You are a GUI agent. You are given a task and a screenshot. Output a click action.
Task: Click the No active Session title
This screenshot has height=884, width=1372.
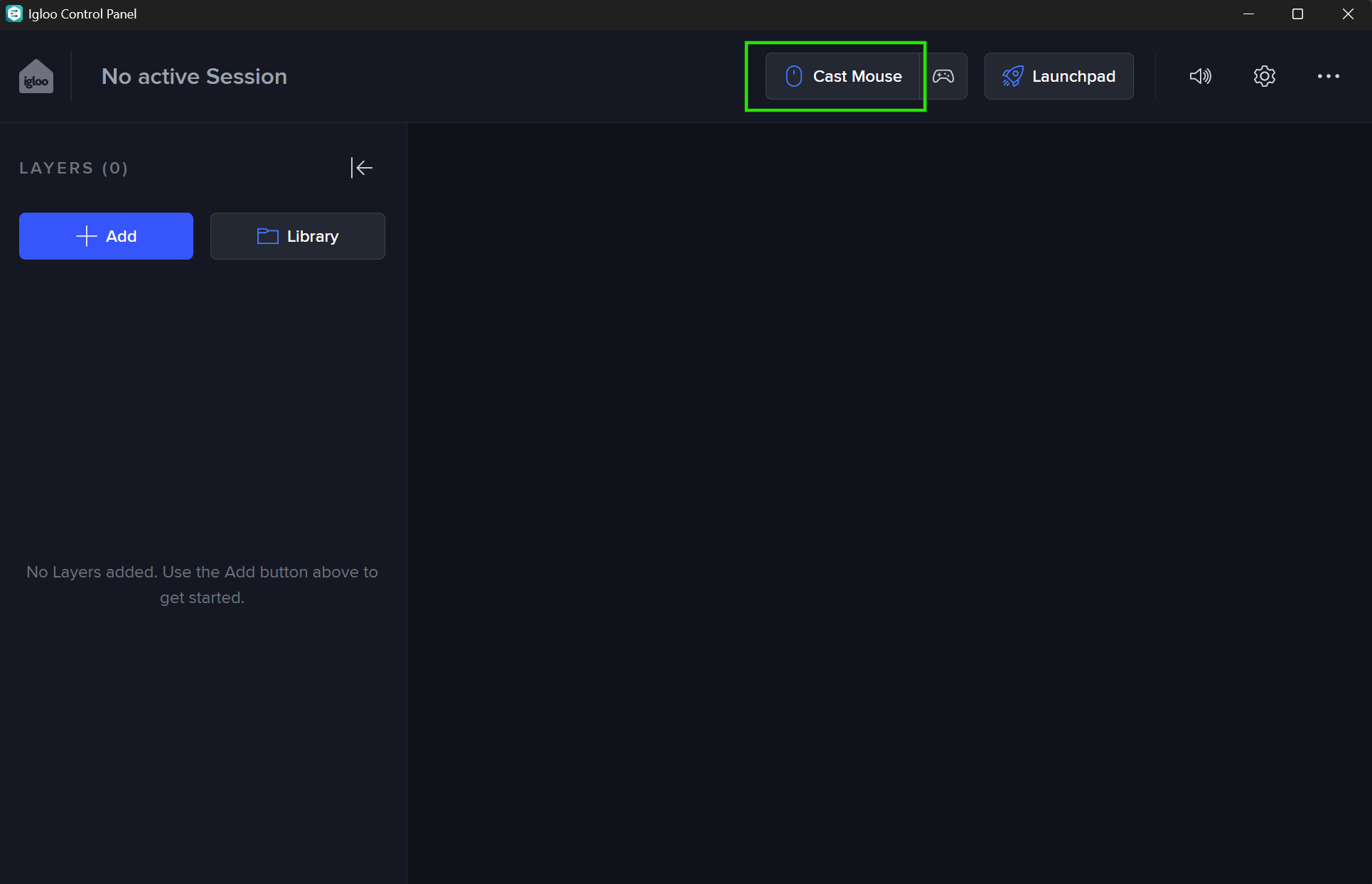click(x=194, y=76)
